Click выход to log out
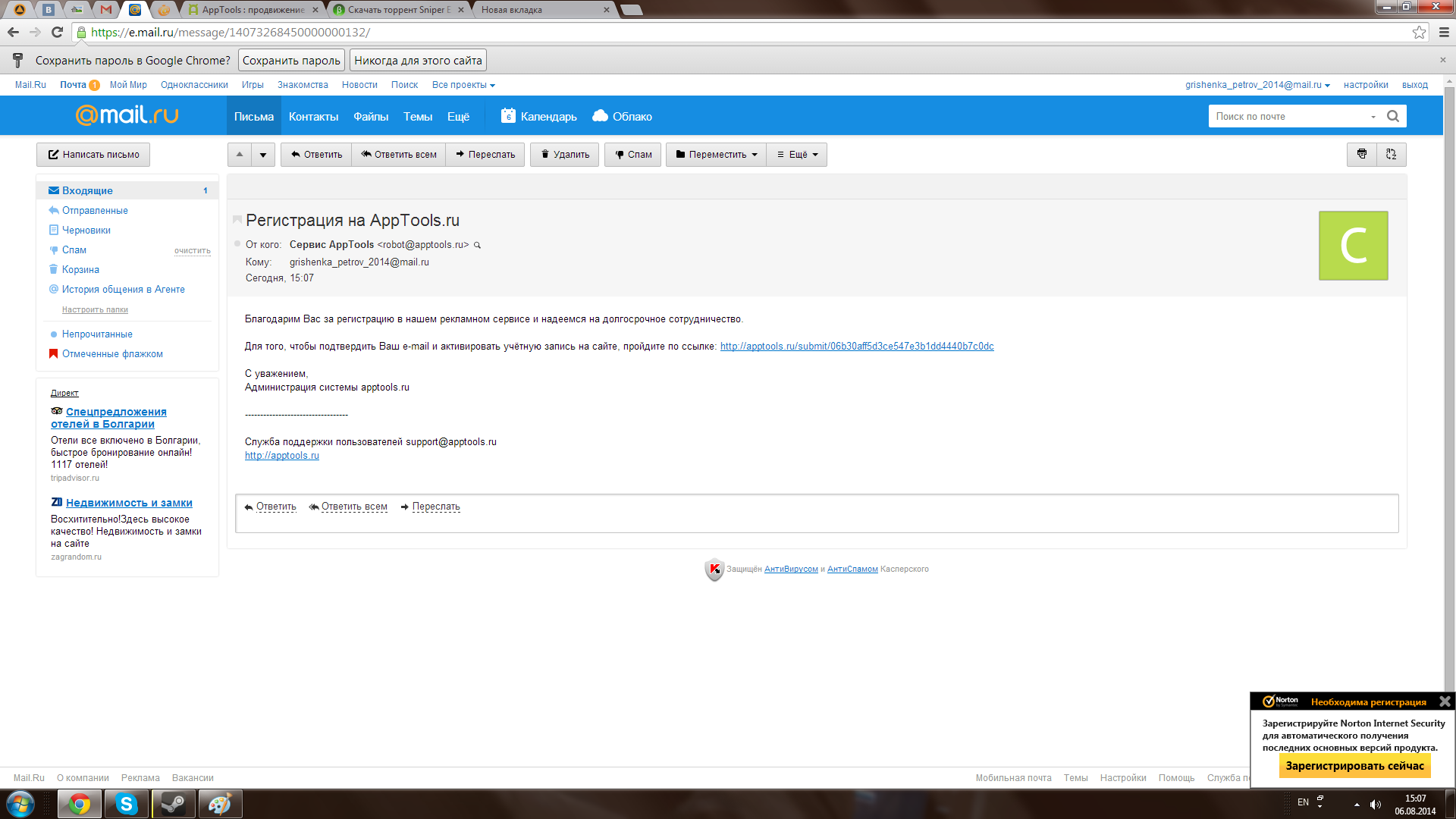1456x819 pixels. [x=1415, y=85]
